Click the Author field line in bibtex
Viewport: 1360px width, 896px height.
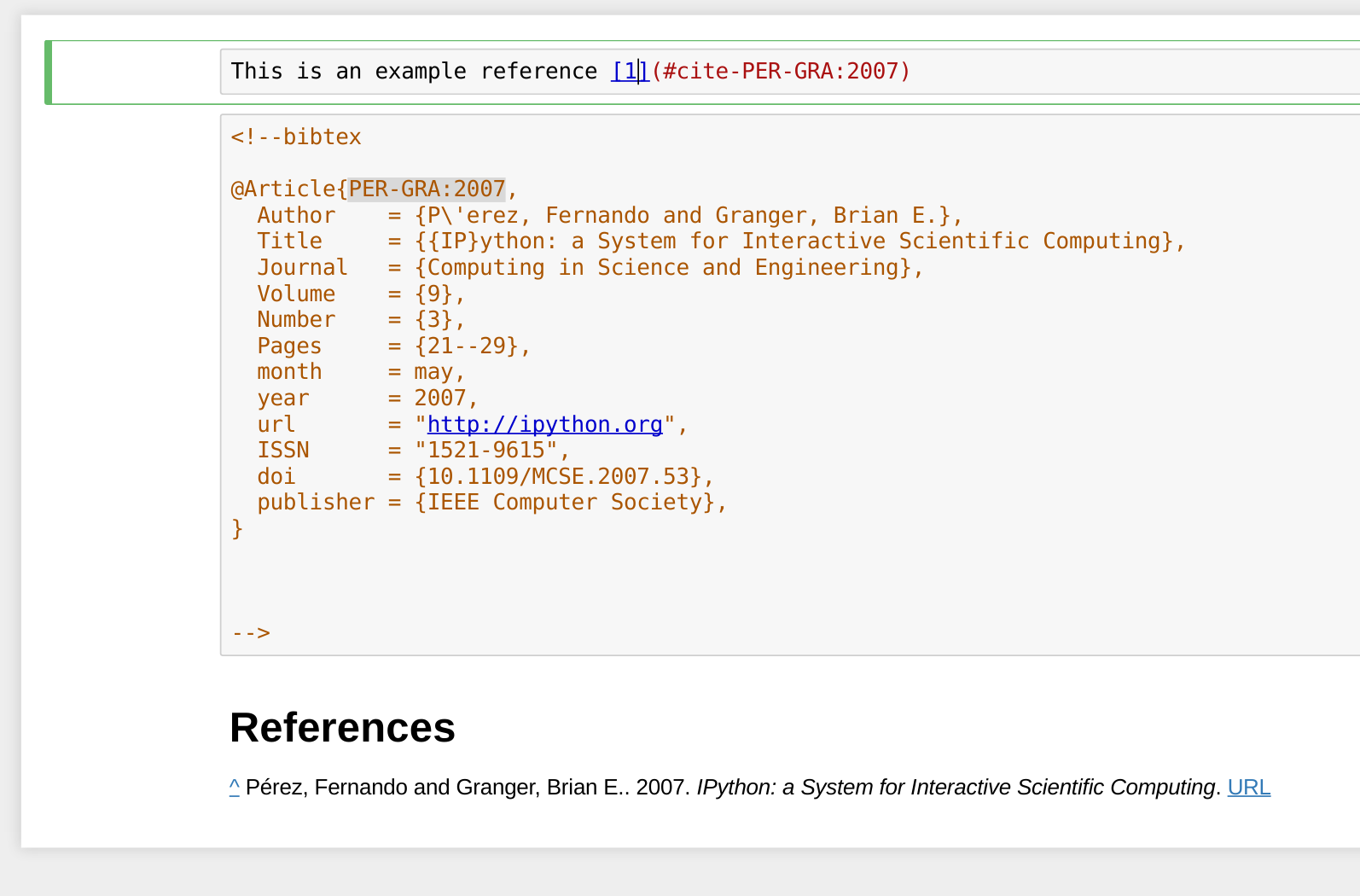point(610,215)
